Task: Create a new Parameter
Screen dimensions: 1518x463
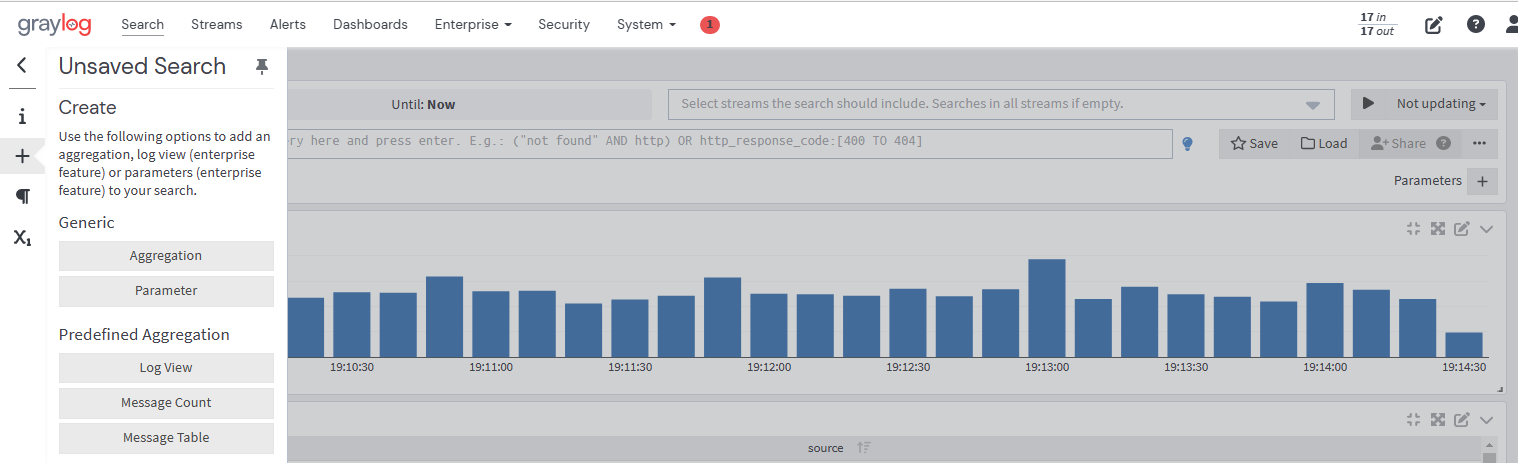Action: click(x=166, y=291)
